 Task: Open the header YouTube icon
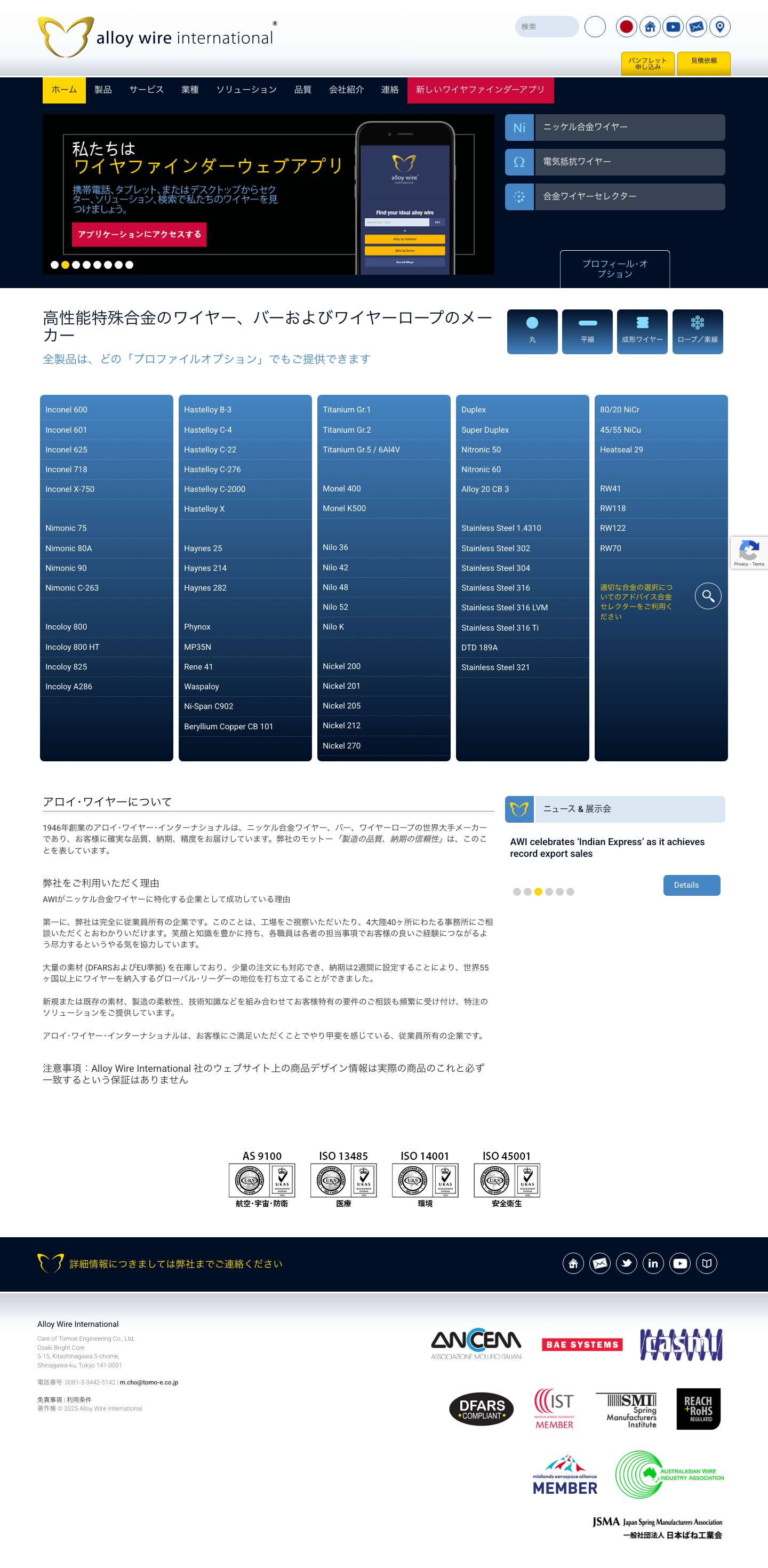tap(673, 27)
